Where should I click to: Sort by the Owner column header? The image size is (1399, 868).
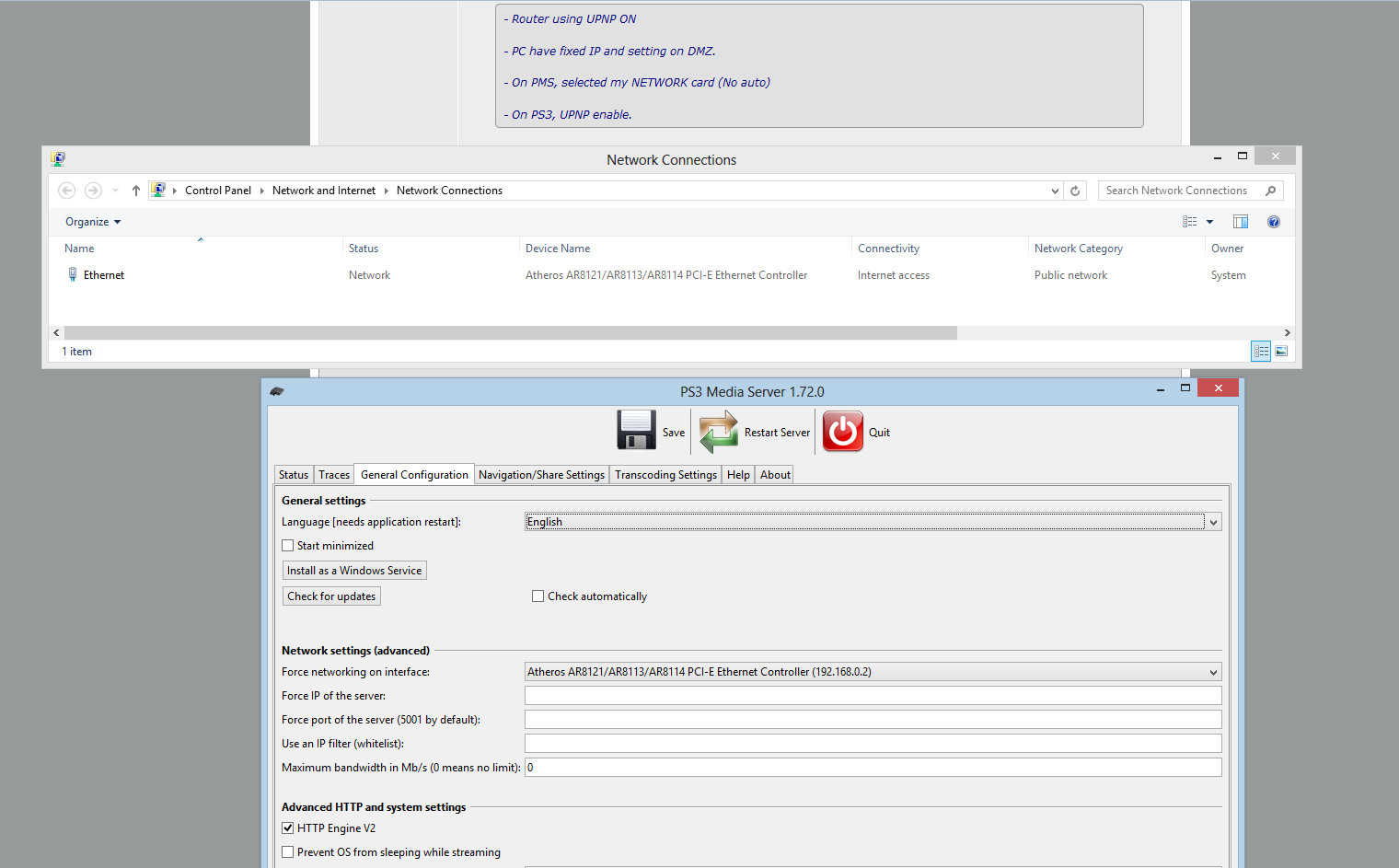[1228, 249]
